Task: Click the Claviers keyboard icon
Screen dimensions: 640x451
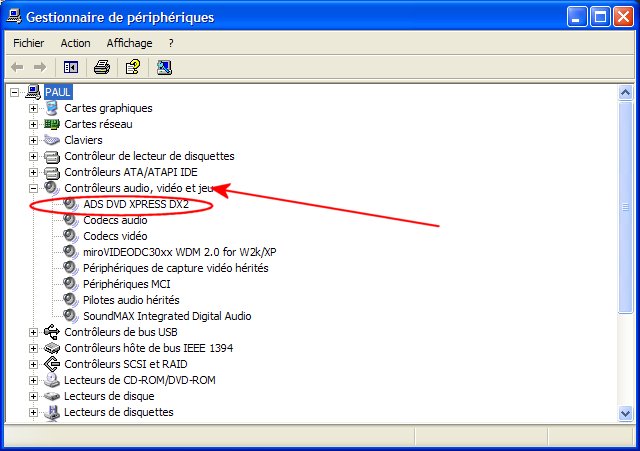Action: (x=52, y=140)
